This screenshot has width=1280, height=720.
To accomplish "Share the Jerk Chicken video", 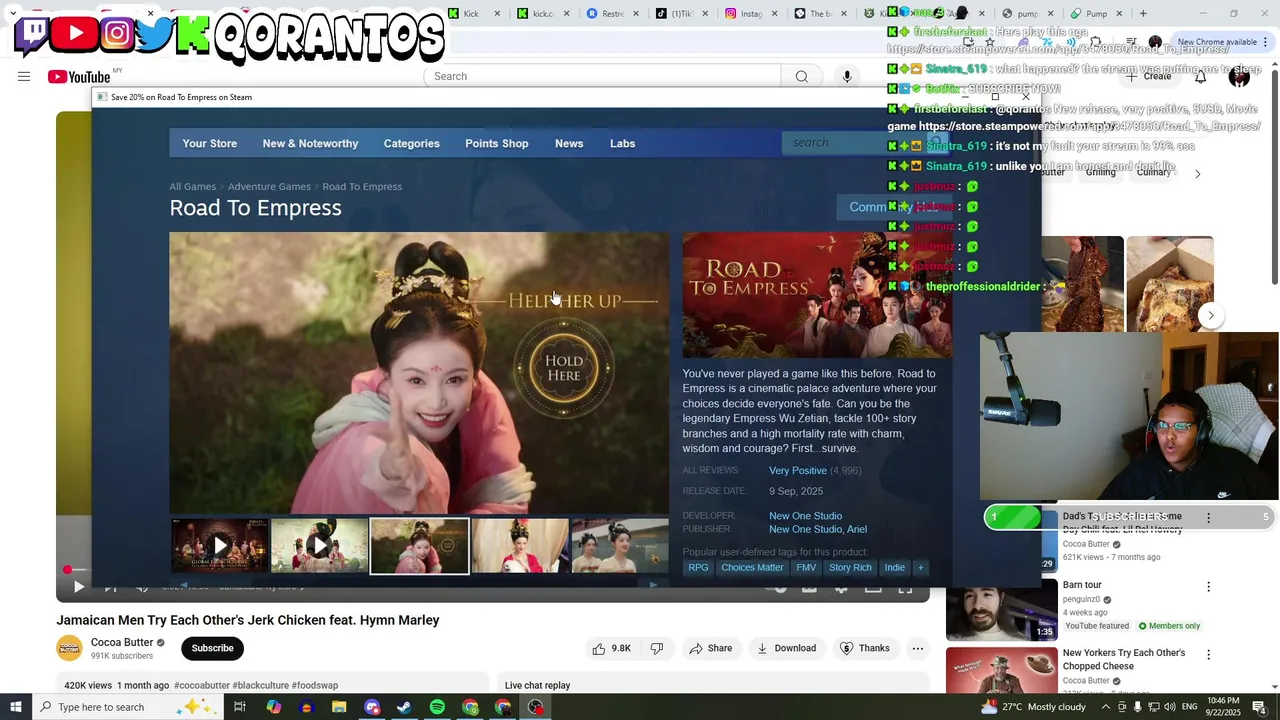I will point(710,648).
